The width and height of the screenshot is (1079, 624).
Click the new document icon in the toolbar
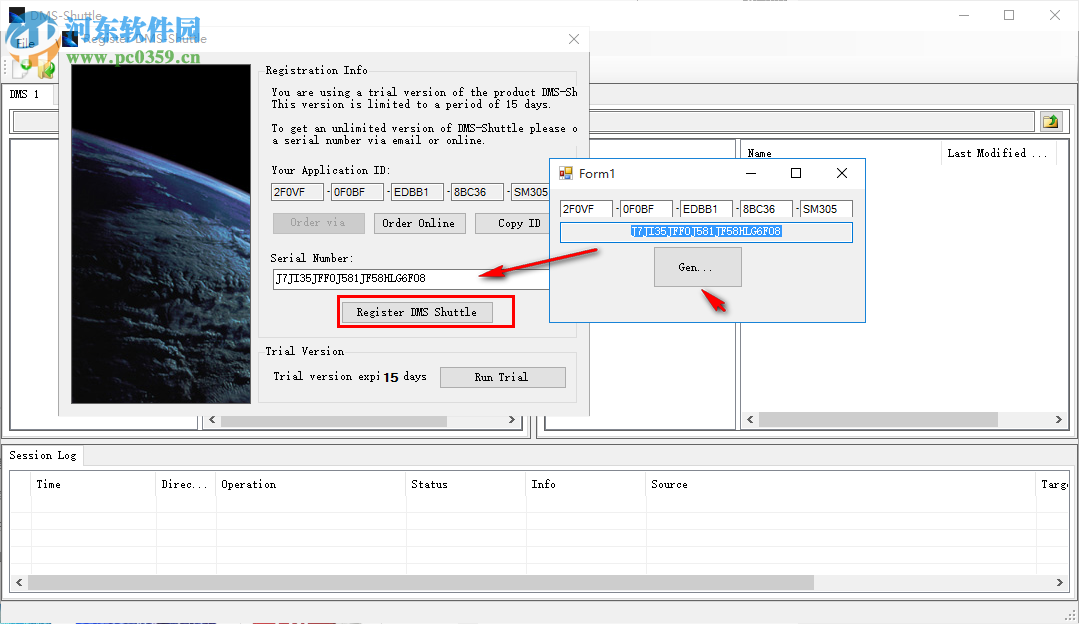pyautogui.click(x=19, y=70)
